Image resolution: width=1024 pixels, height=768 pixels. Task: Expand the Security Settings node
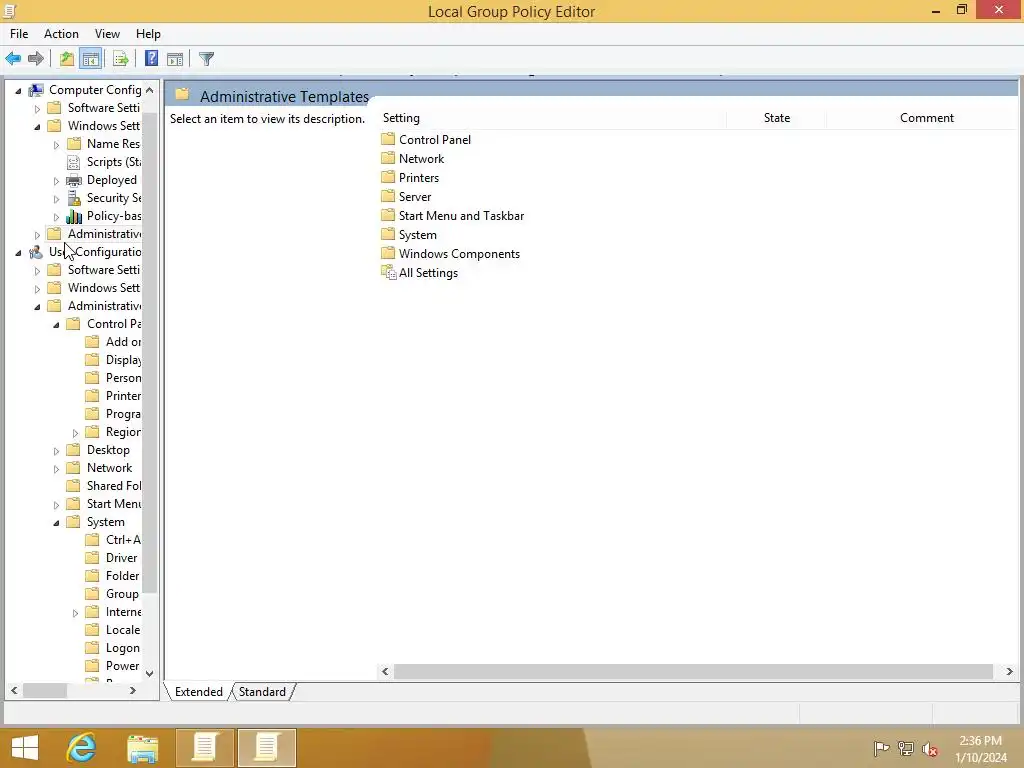56,199
